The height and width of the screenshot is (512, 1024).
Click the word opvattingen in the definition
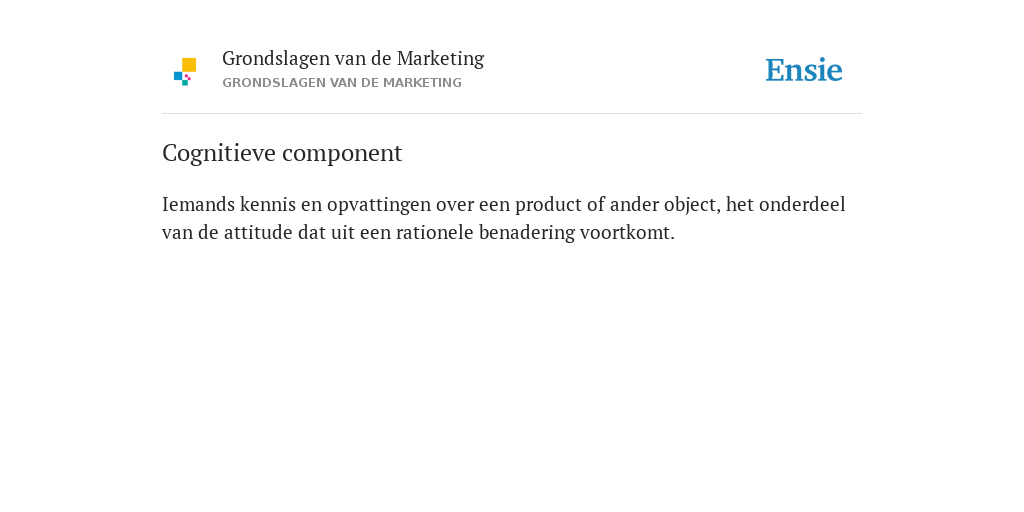coord(379,206)
